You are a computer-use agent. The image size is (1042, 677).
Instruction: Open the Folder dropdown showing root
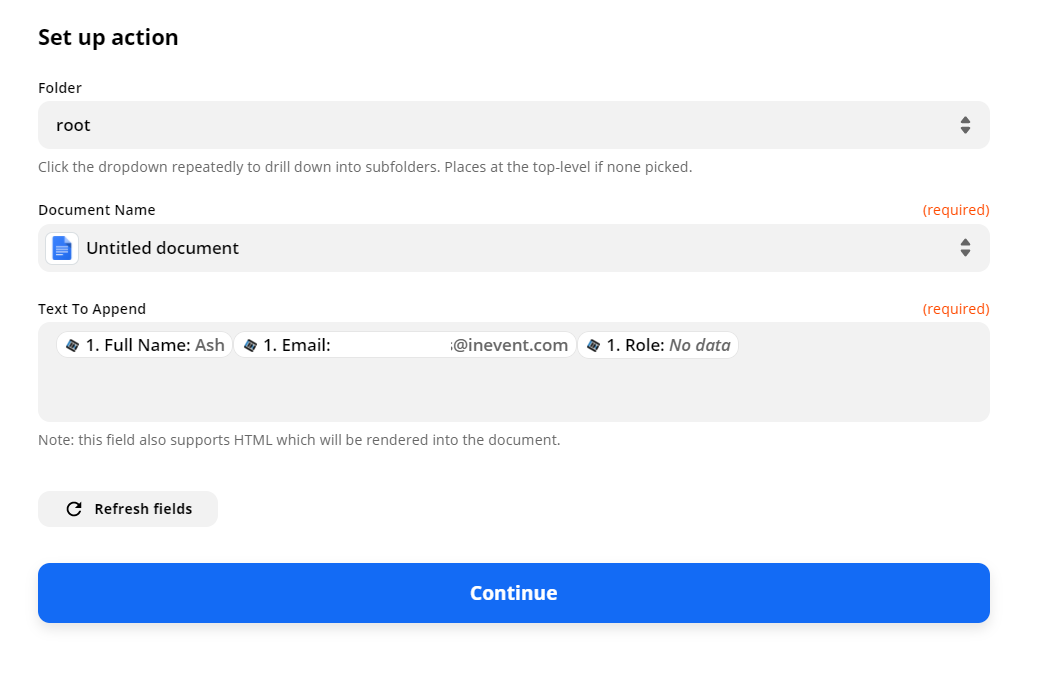pyautogui.click(x=514, y=126)
